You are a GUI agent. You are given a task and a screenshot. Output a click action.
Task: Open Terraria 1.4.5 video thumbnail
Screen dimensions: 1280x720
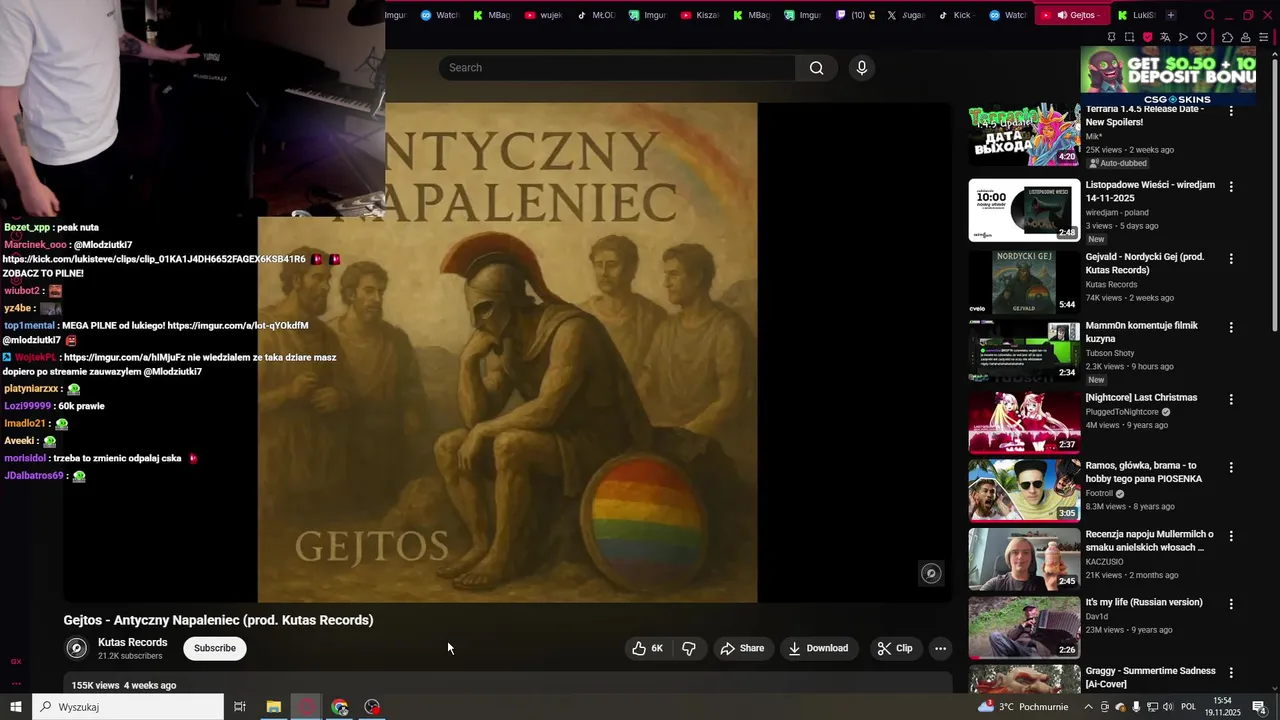pyautogui.click(x=1024, y=134)
